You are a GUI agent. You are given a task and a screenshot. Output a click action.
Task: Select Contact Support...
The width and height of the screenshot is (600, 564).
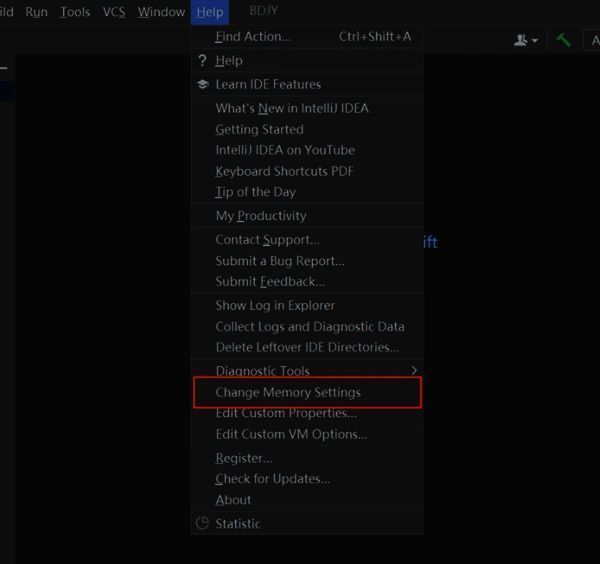pos(307,240)
